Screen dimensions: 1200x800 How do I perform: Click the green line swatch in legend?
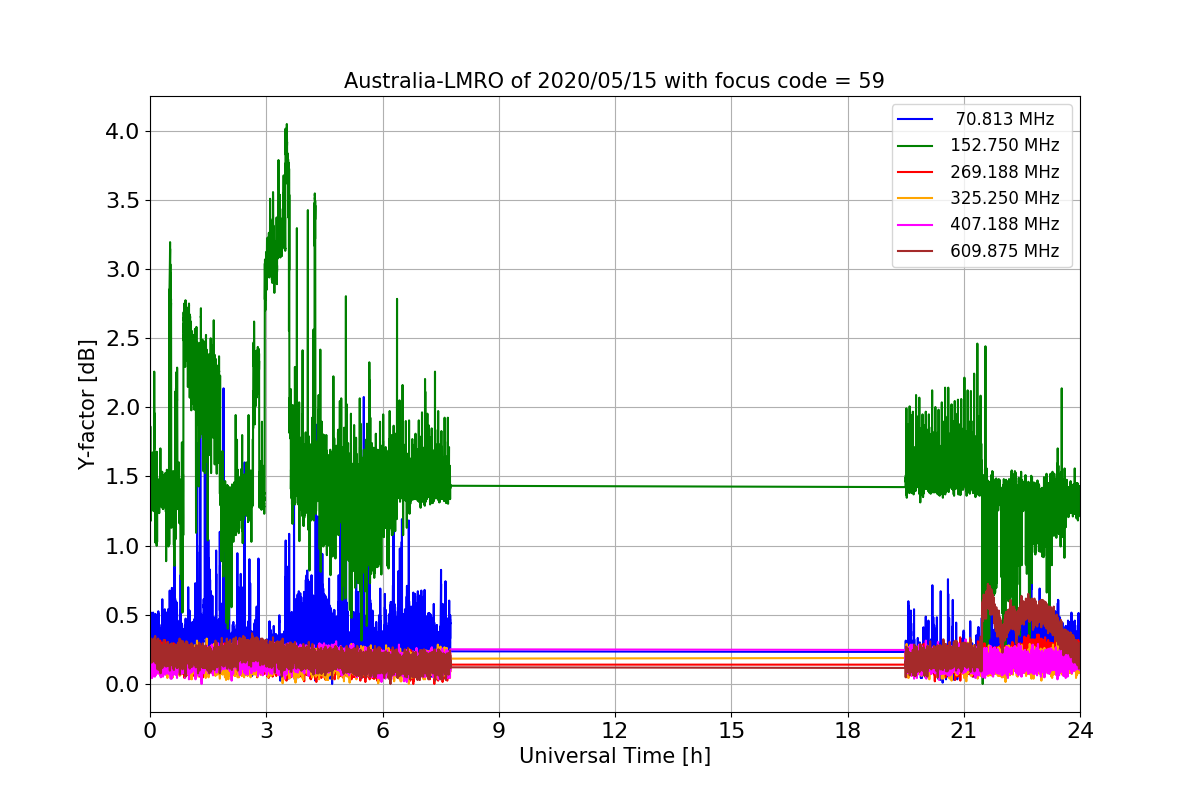pyautogui.click(x=916, y=146)
